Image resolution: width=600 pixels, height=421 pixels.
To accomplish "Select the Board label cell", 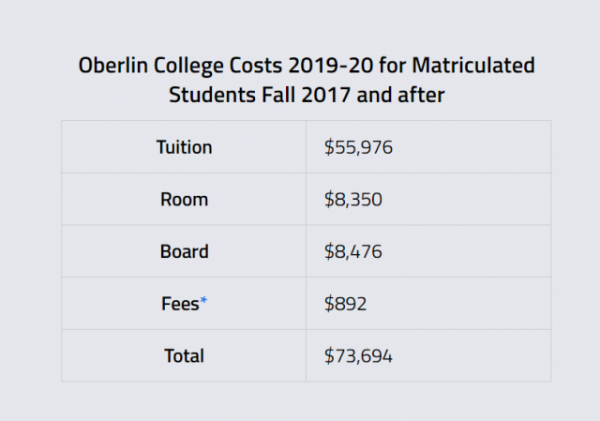I will [x=184, y=251].
